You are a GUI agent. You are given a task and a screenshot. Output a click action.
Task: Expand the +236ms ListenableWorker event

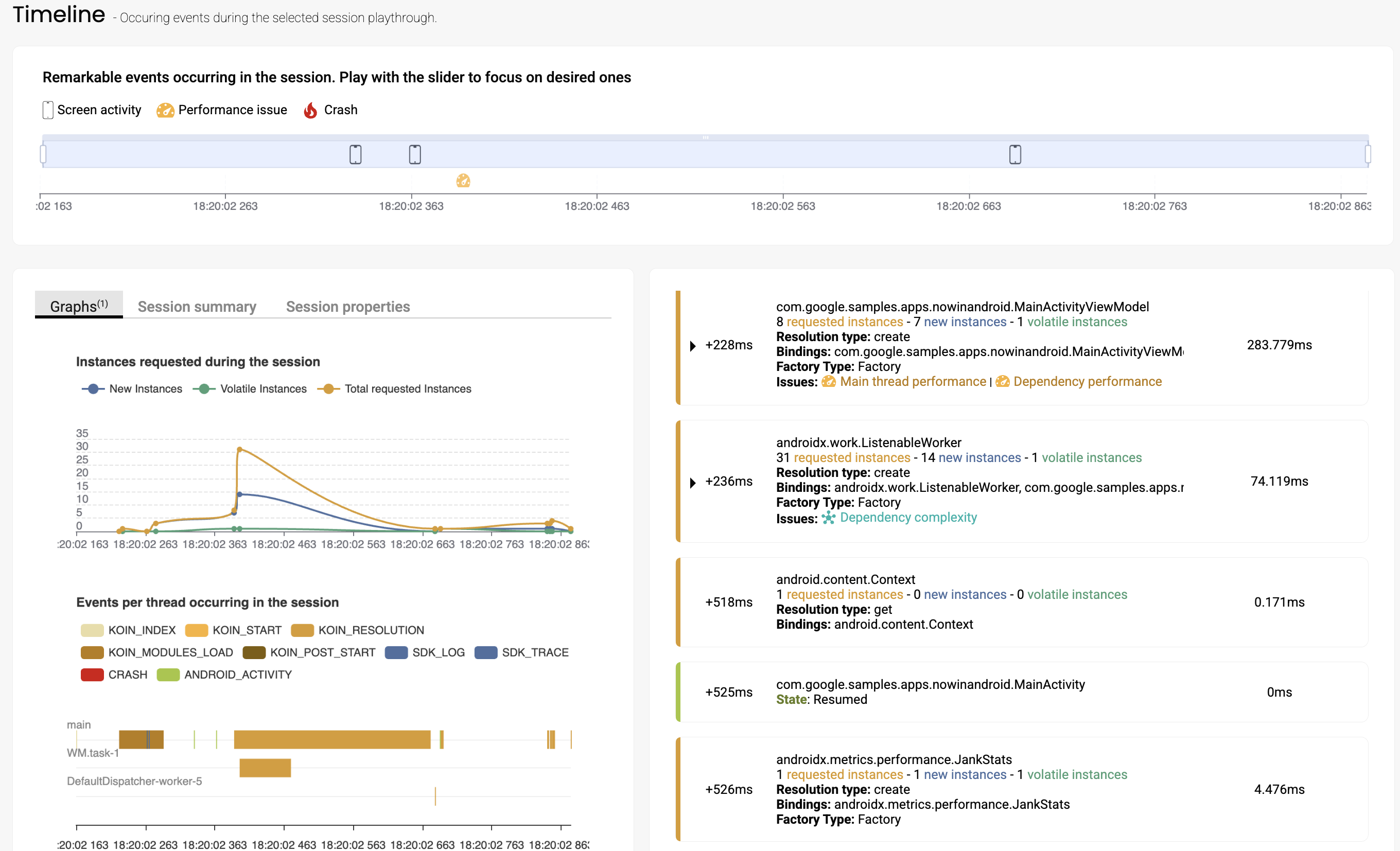point(692,482)
